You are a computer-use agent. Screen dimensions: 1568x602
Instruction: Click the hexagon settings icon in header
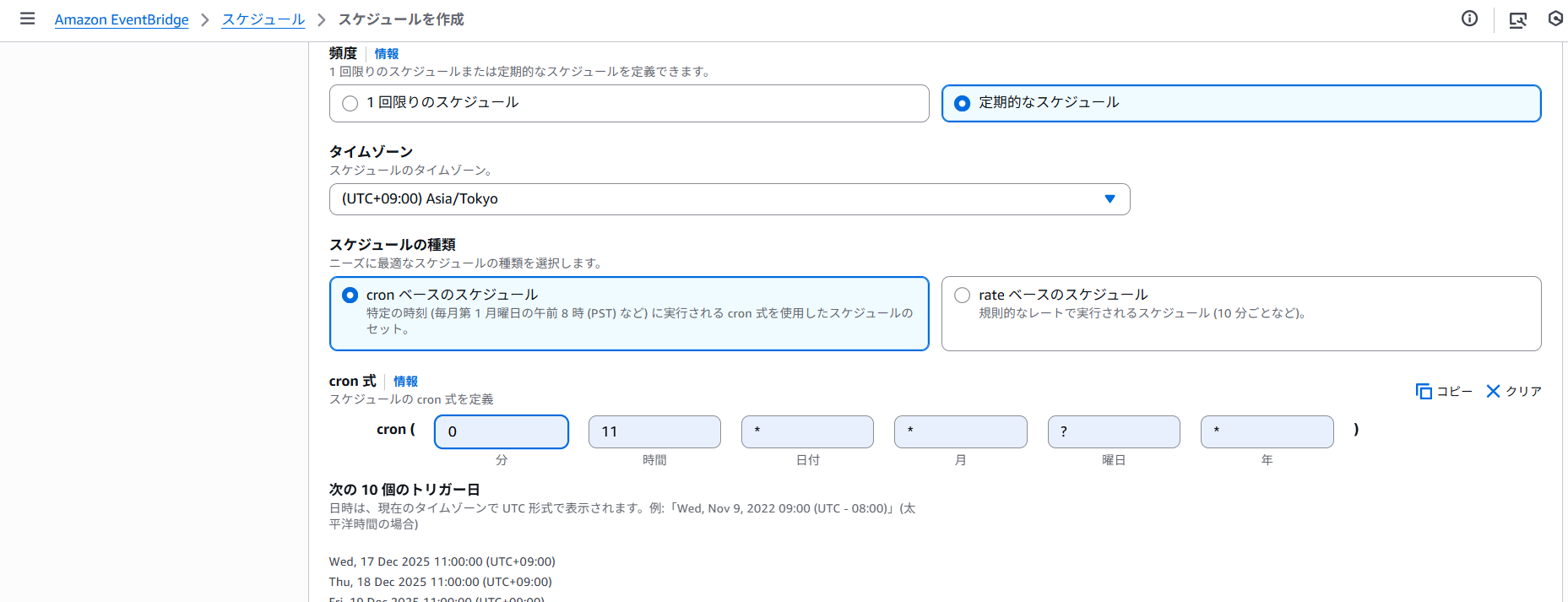click(x=1555, y=19)
